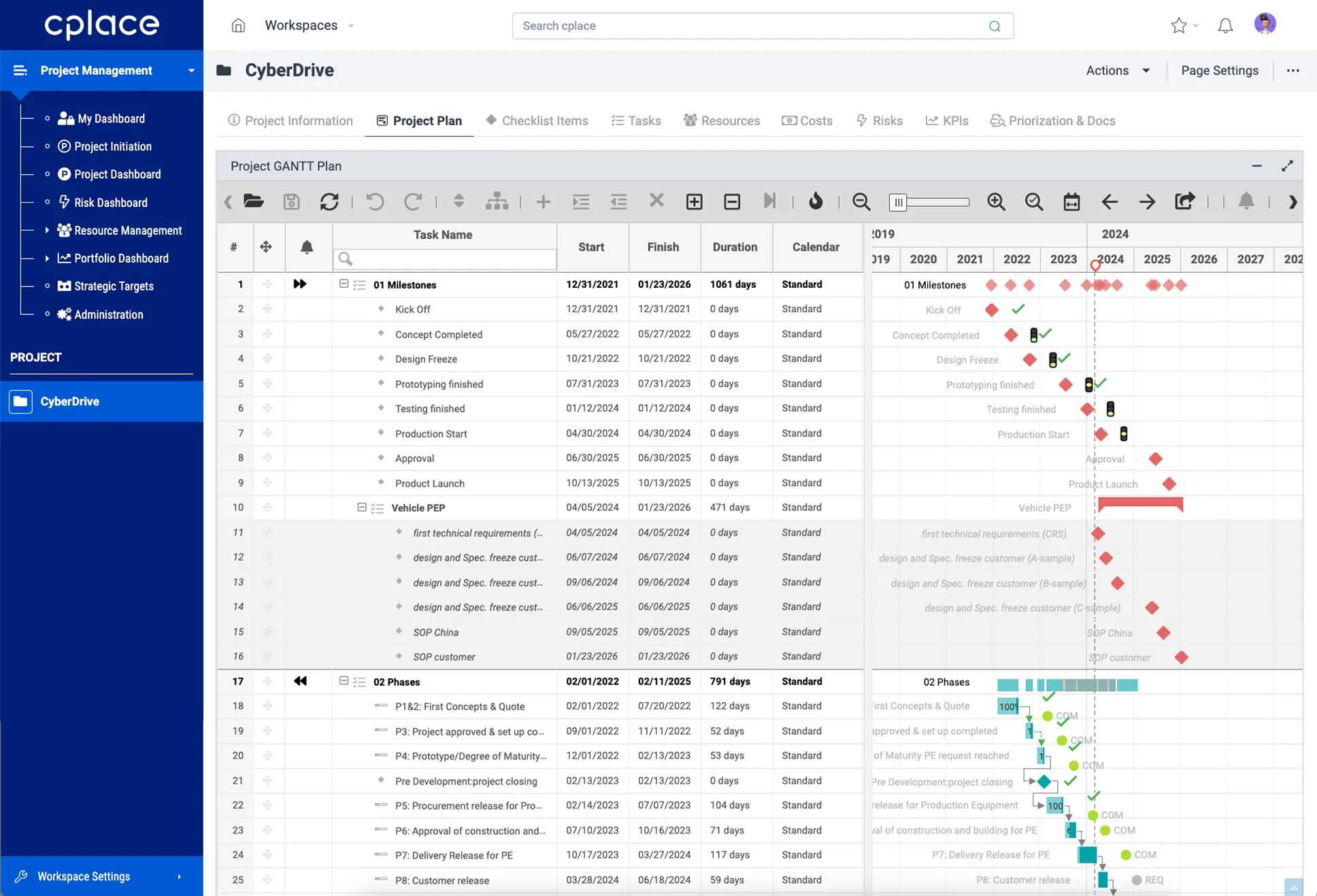The image size is (1317, 896).
Task: Click the critical path flame icon
Action: tap(816, 201)
